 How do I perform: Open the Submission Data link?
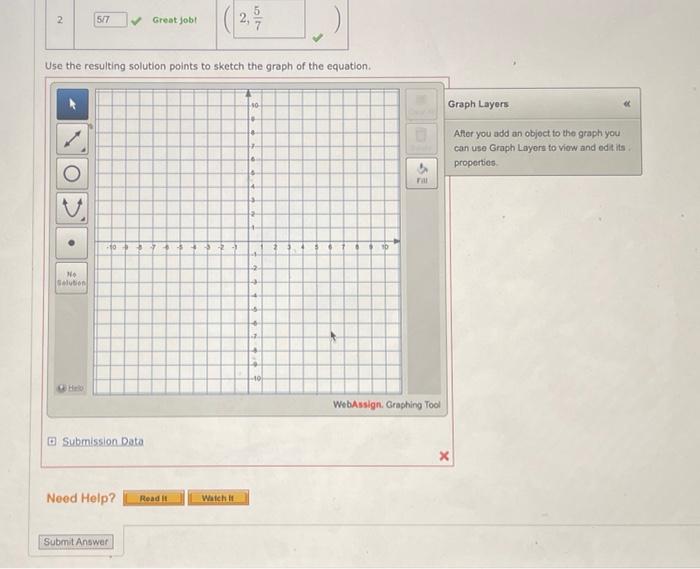point(103,441)
